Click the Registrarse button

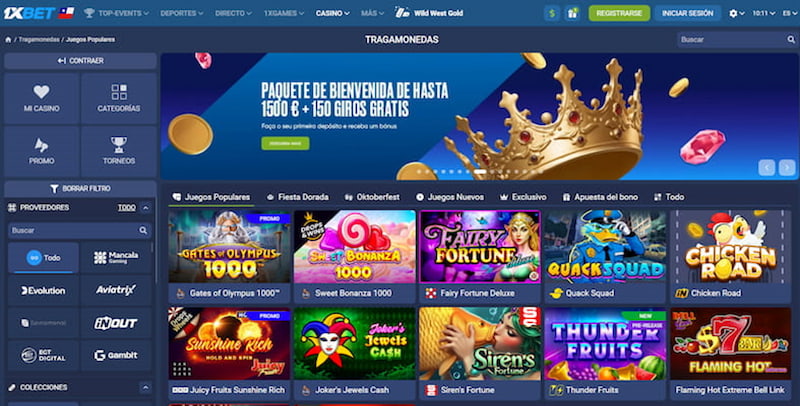(x=619, y=13)
